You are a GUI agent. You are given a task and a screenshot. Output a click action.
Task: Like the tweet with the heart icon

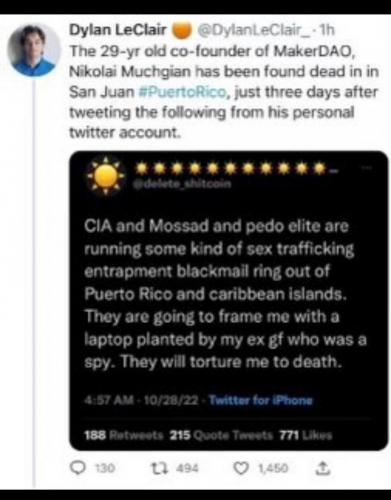240,468
